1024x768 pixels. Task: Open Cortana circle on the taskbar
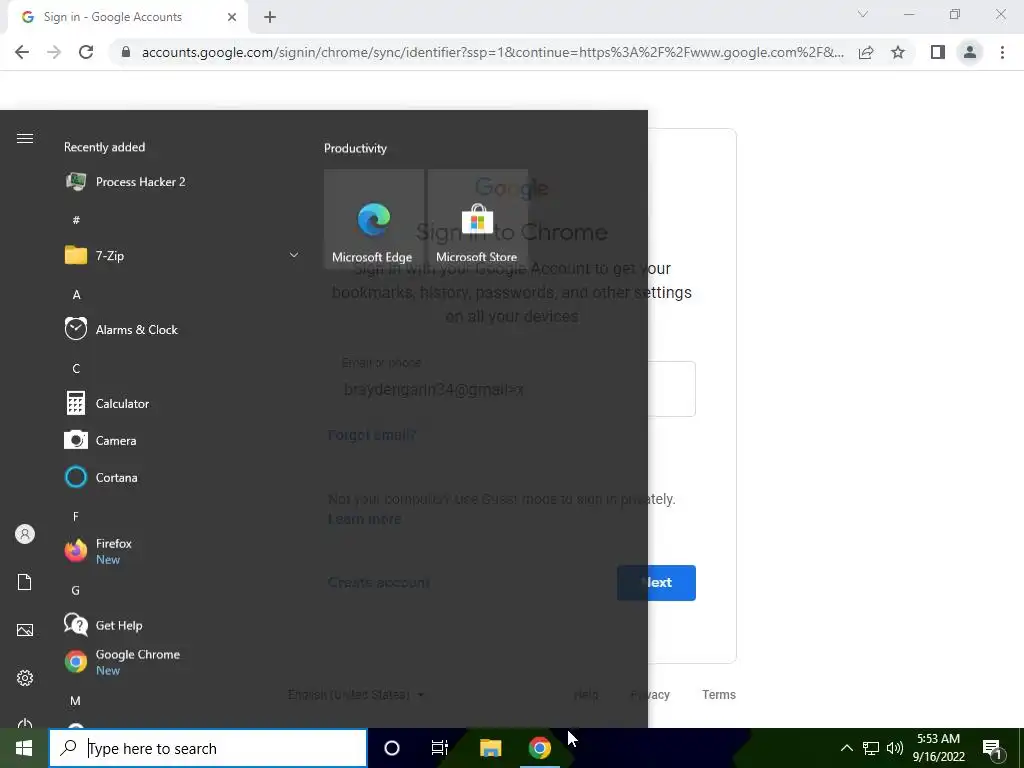click(x=392, y=748)
